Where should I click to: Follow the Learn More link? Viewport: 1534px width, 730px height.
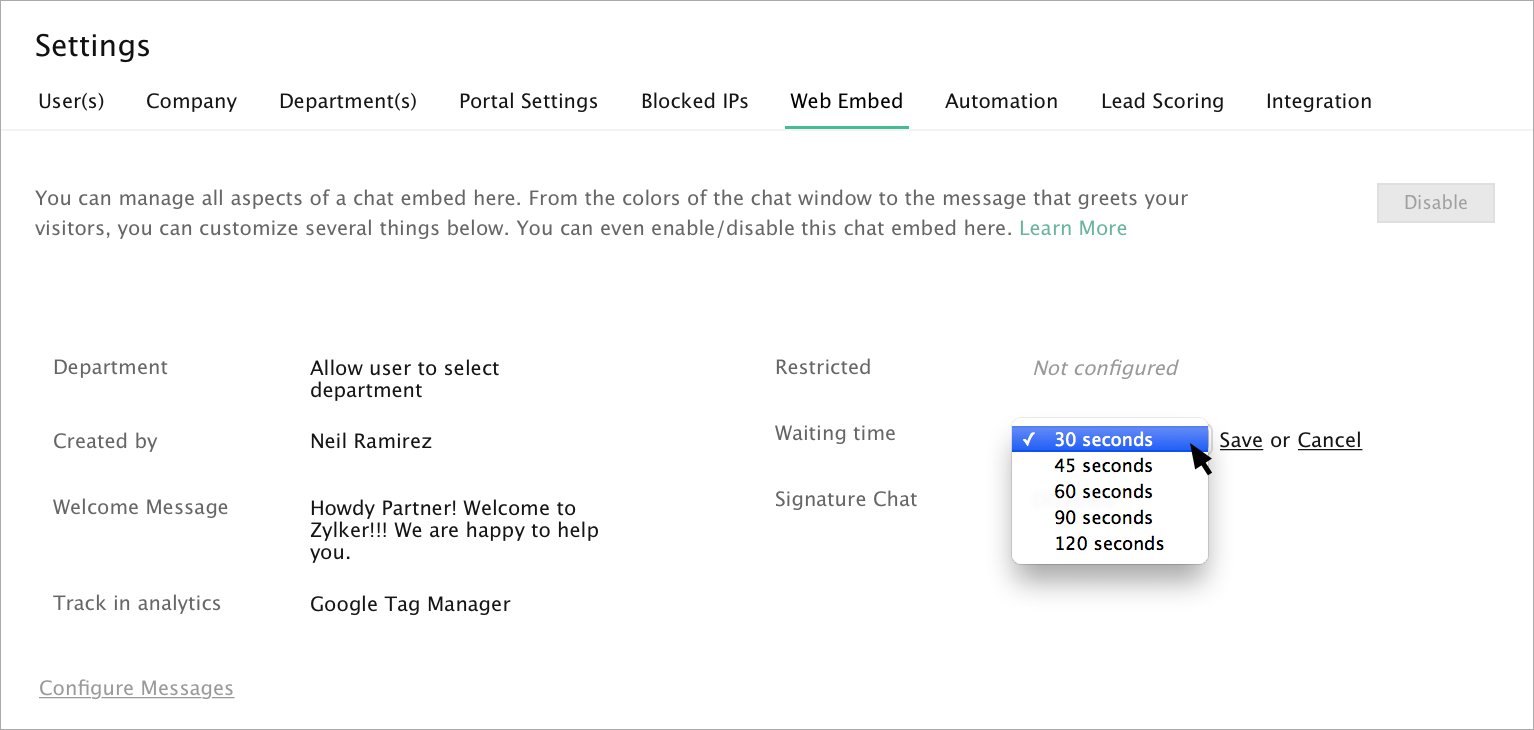tap(1073, 228)
